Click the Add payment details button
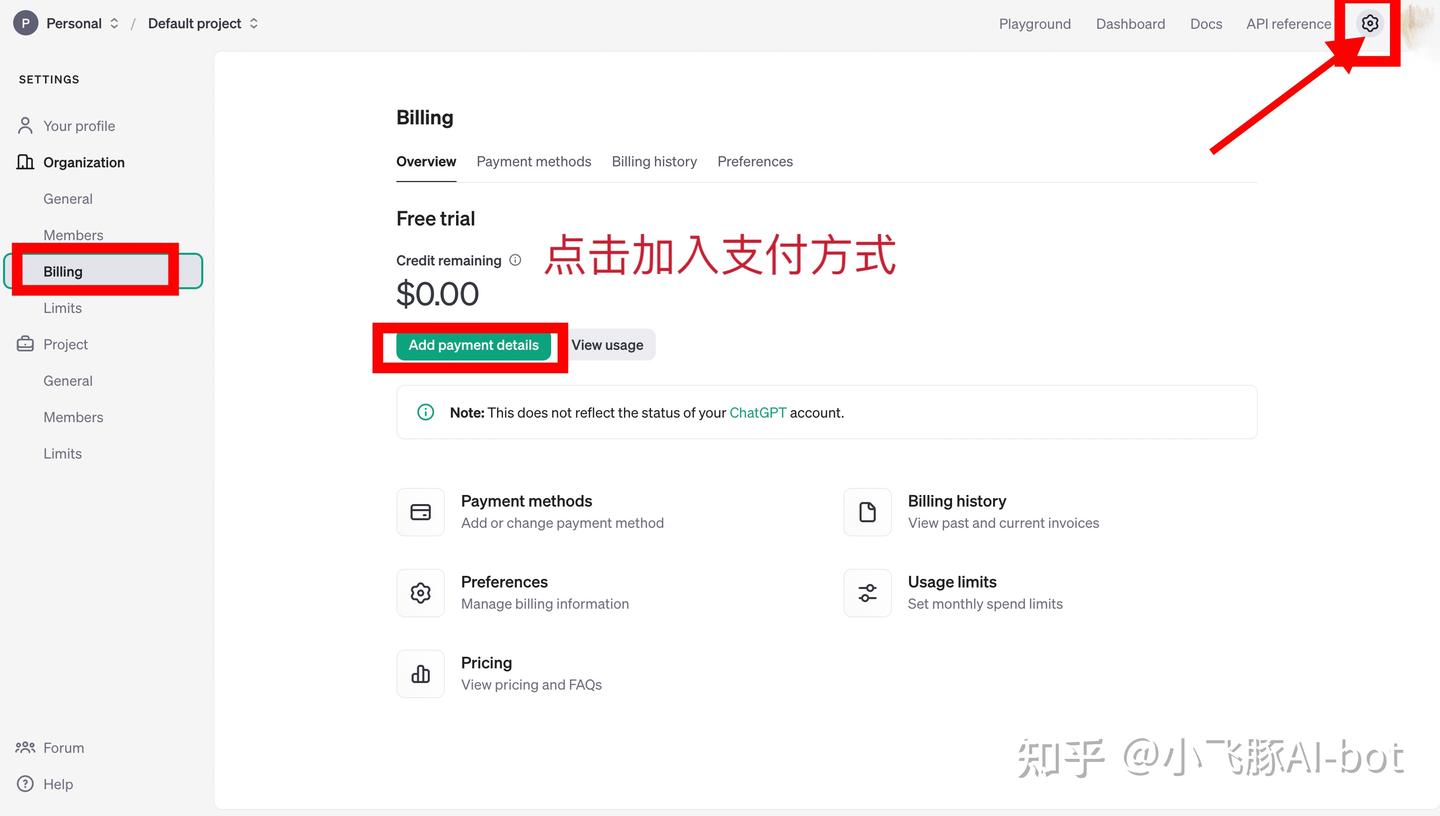This screenshot has height=816, width=1440. click(472, 344)
